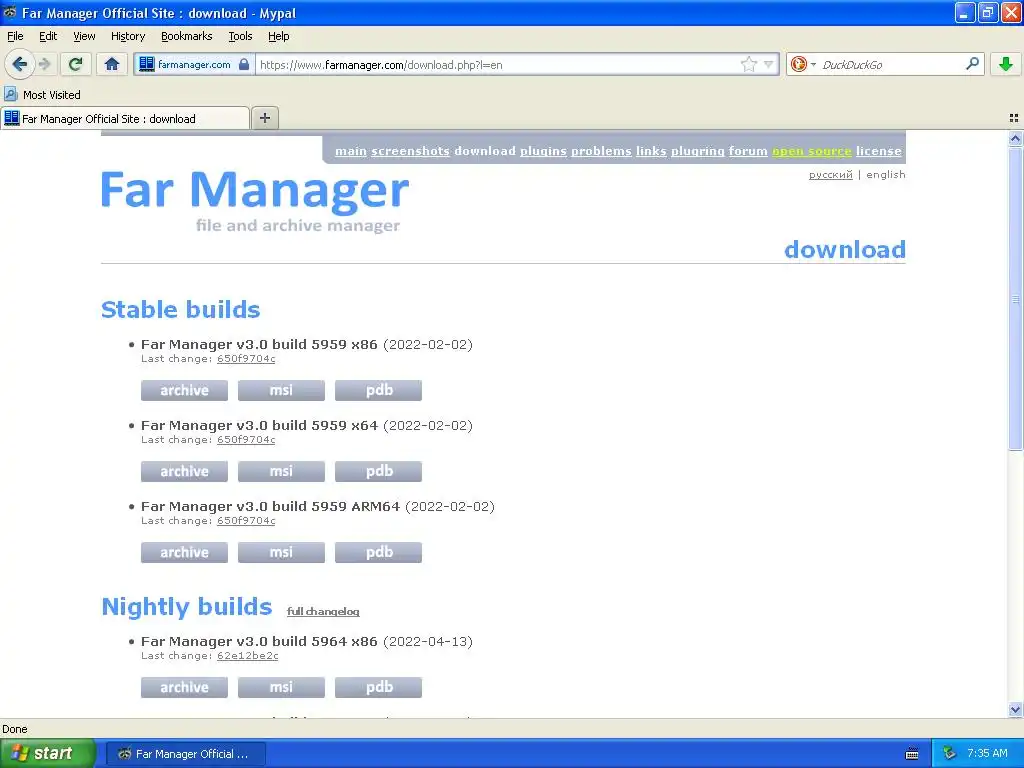Open the plugring nav link
The width and height of the screenshot is (1024, 768).
tap(697, 151)
